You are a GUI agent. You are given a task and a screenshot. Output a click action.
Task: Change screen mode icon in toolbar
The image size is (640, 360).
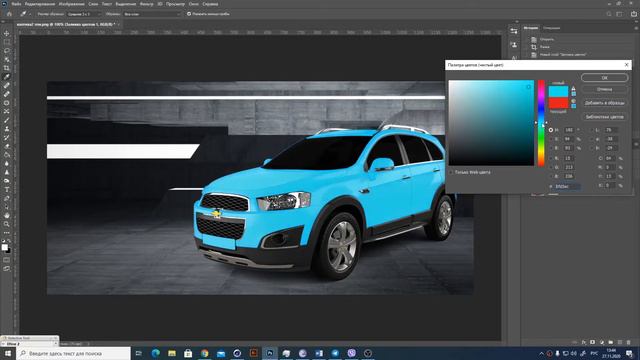[x=7, y=269]
